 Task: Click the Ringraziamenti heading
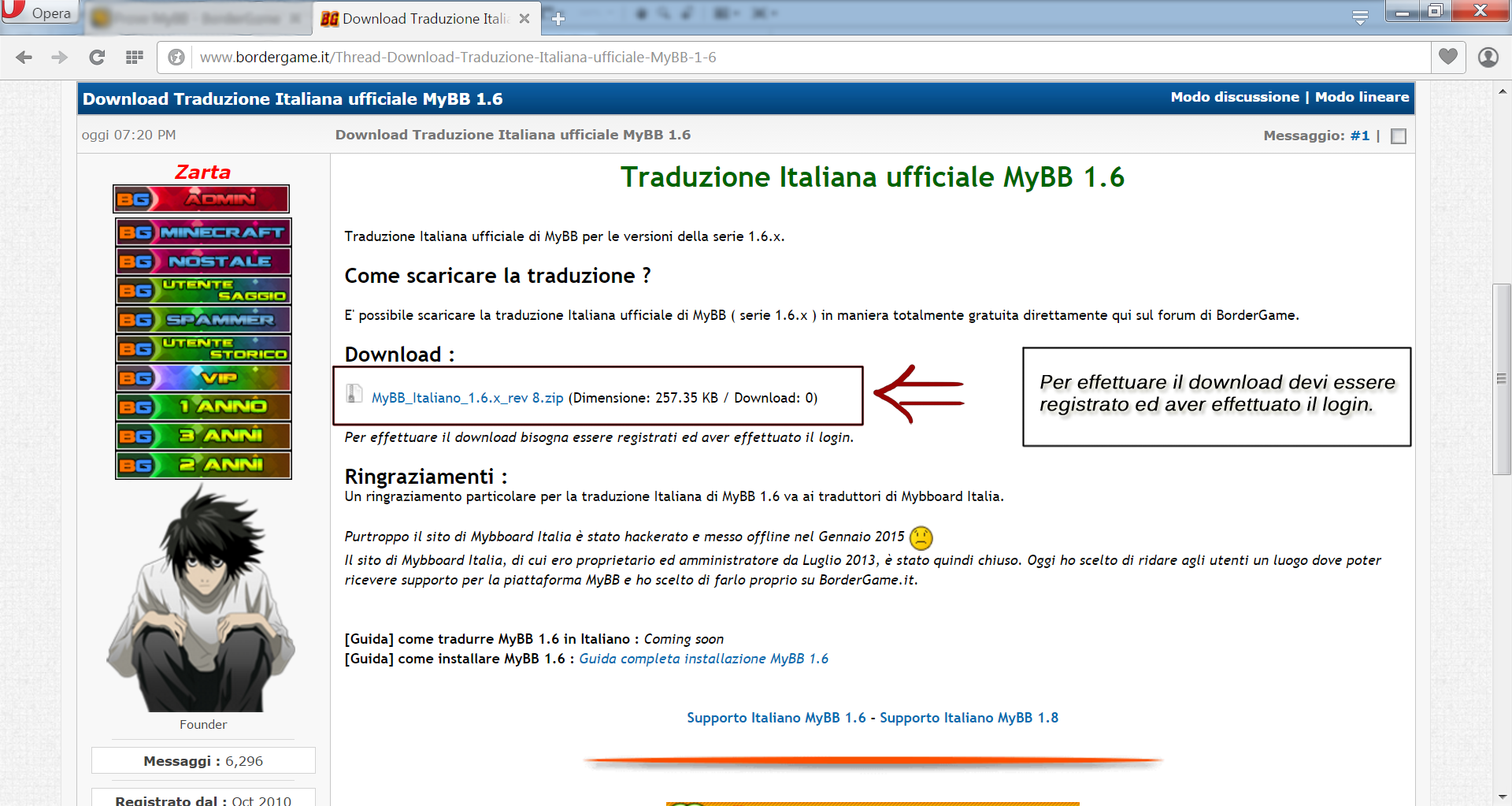coord(425,477)
